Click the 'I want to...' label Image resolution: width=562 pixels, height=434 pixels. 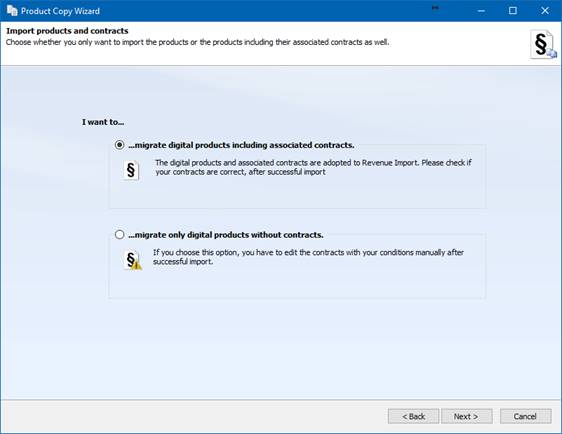[103, 122]
